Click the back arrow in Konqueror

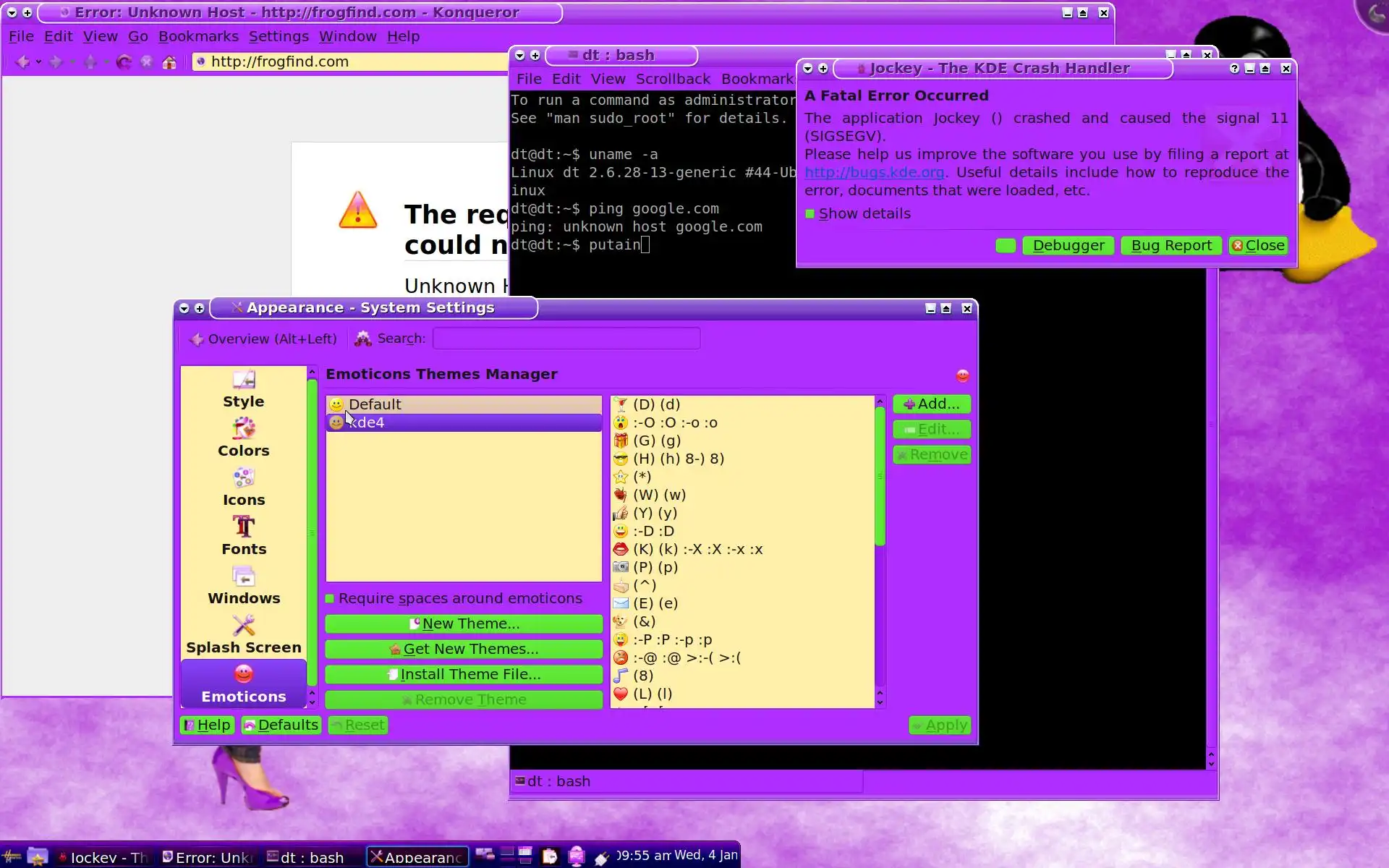click(x=22, y=62)
